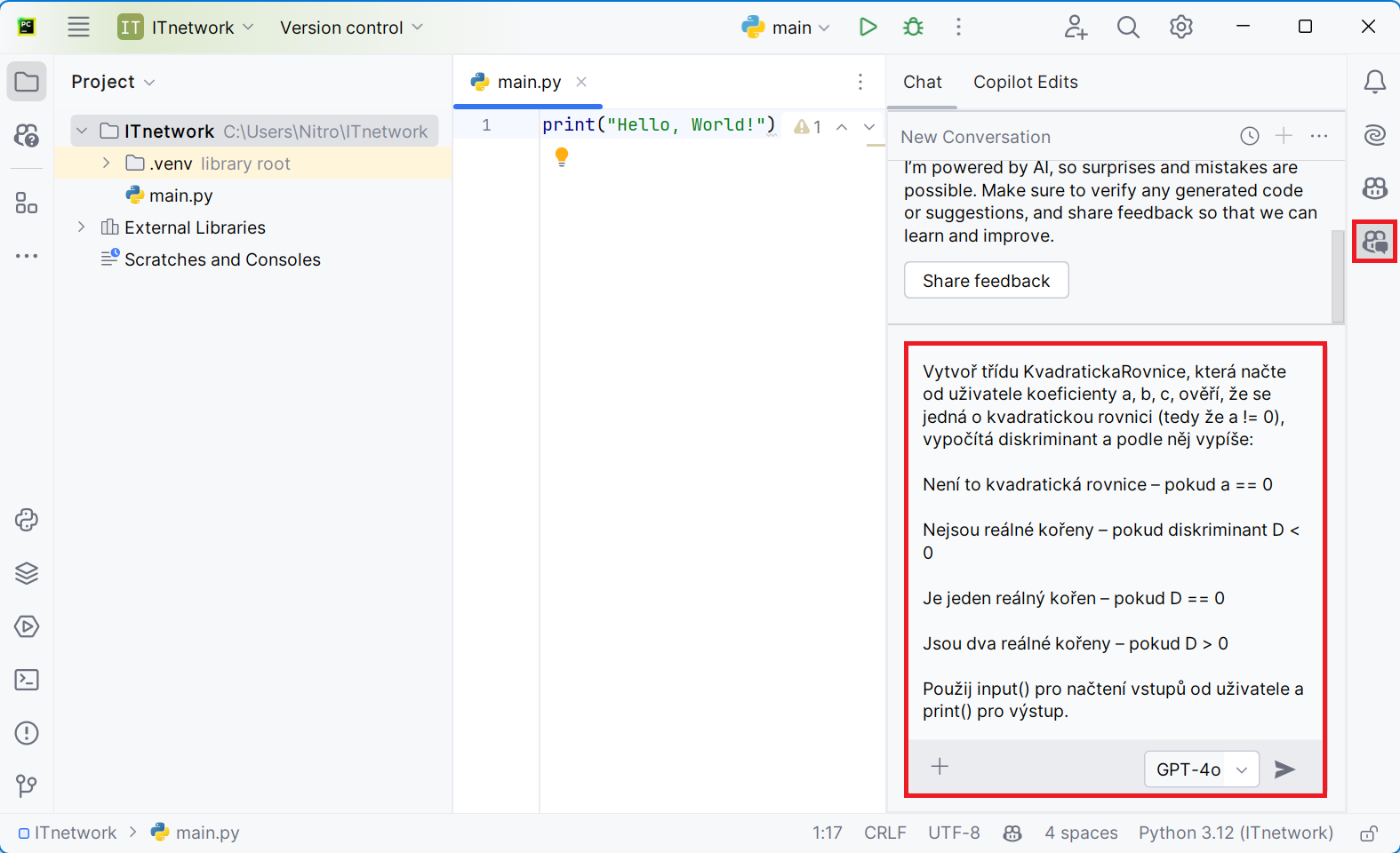Select the main.py editor tab

pyautogui.click(x=529, y=82)
